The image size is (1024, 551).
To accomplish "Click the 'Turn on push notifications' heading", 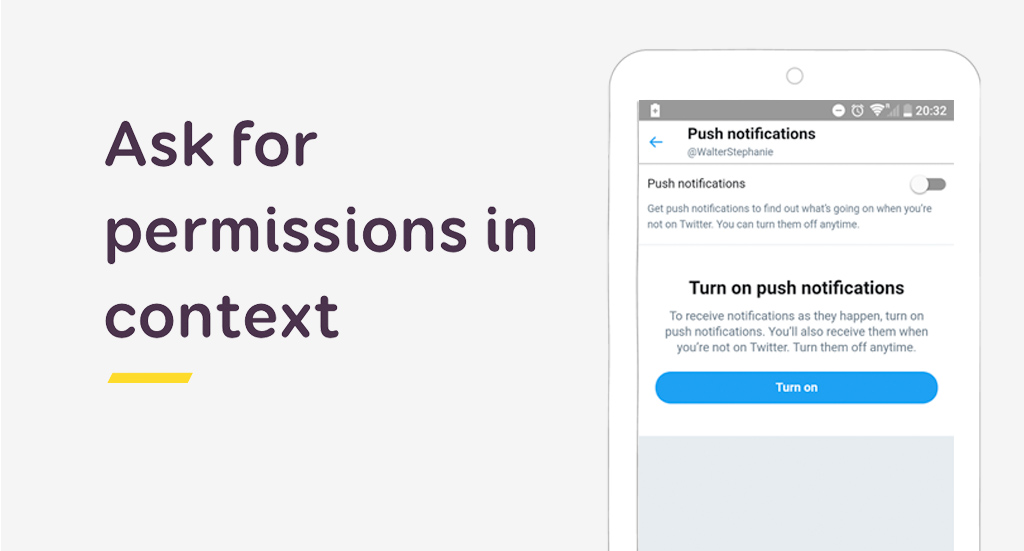I will point(796,288).
